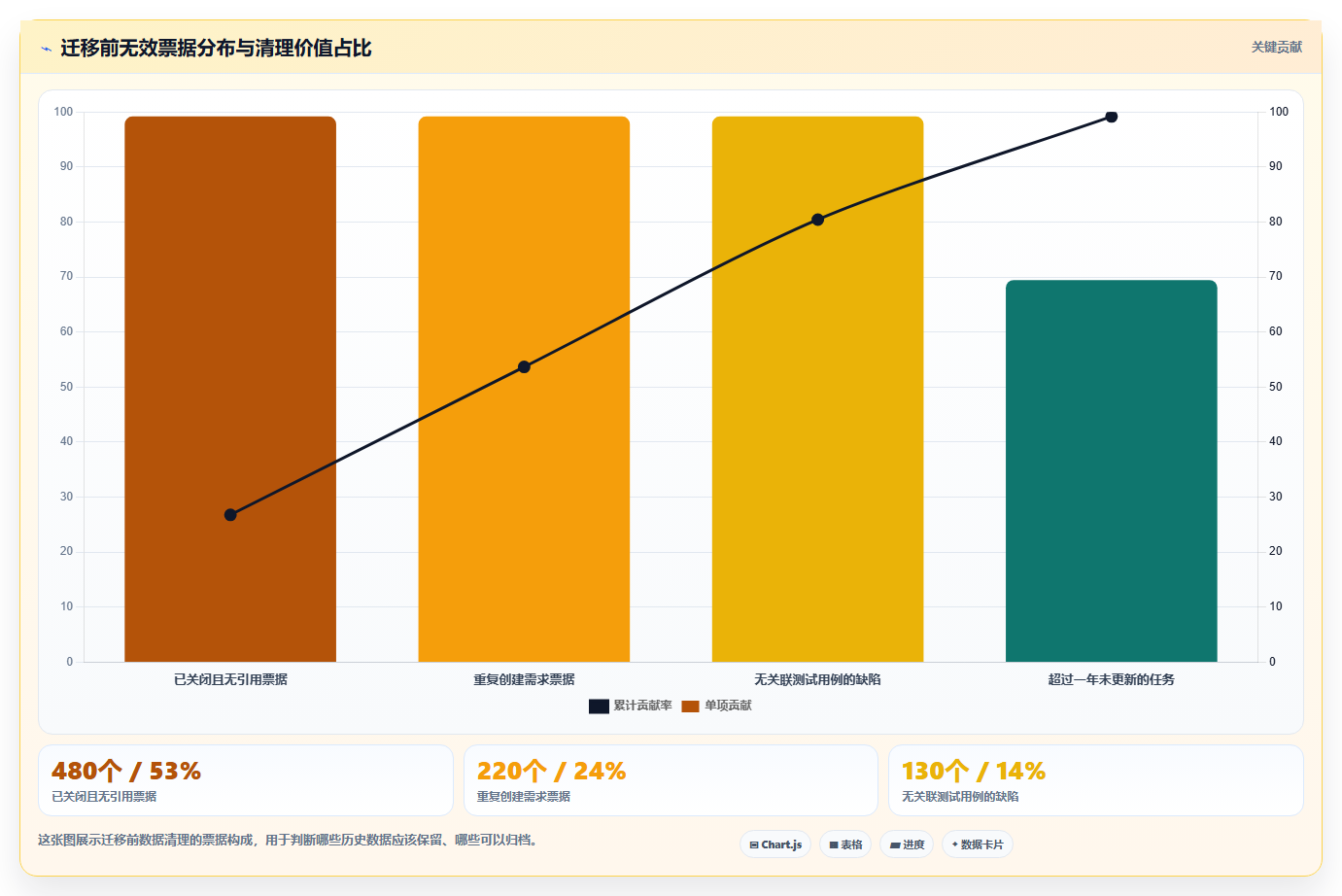
Task: Click the line point on the 已关闭且无引用票据 bar
Action: coord(230,515)
